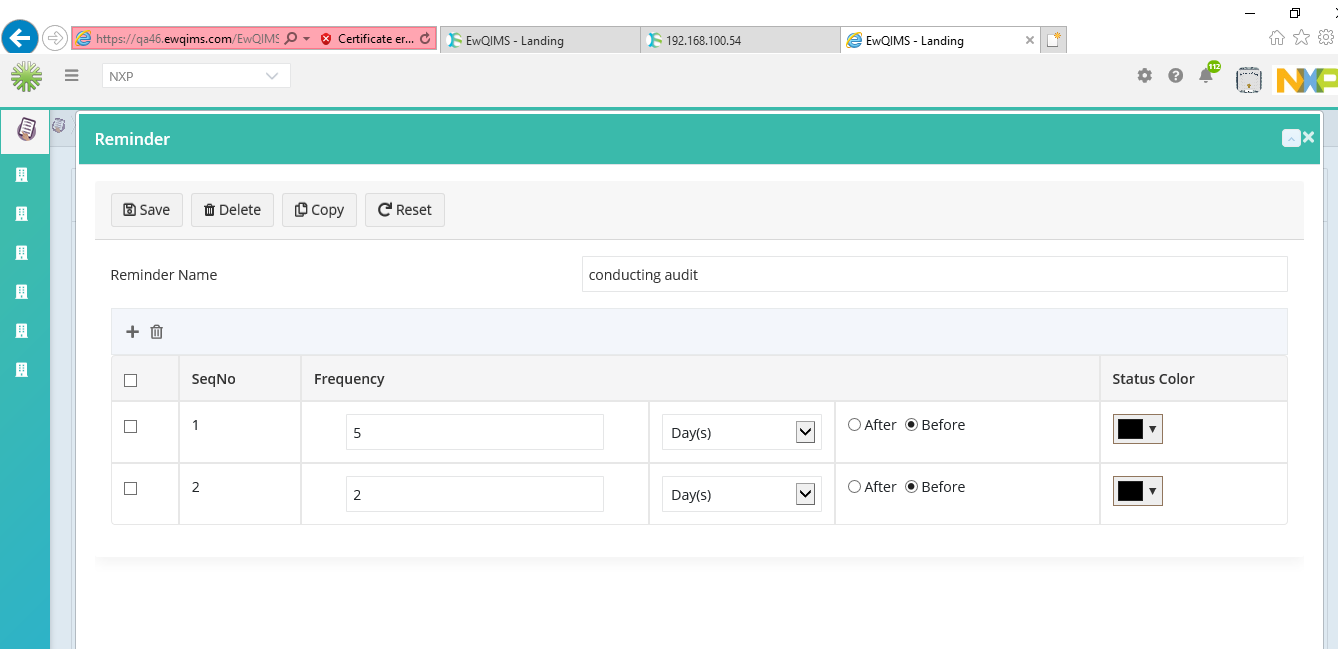Select Before radio in row 2
Screen dimensions: 1338x649
(x=911, y=487)
